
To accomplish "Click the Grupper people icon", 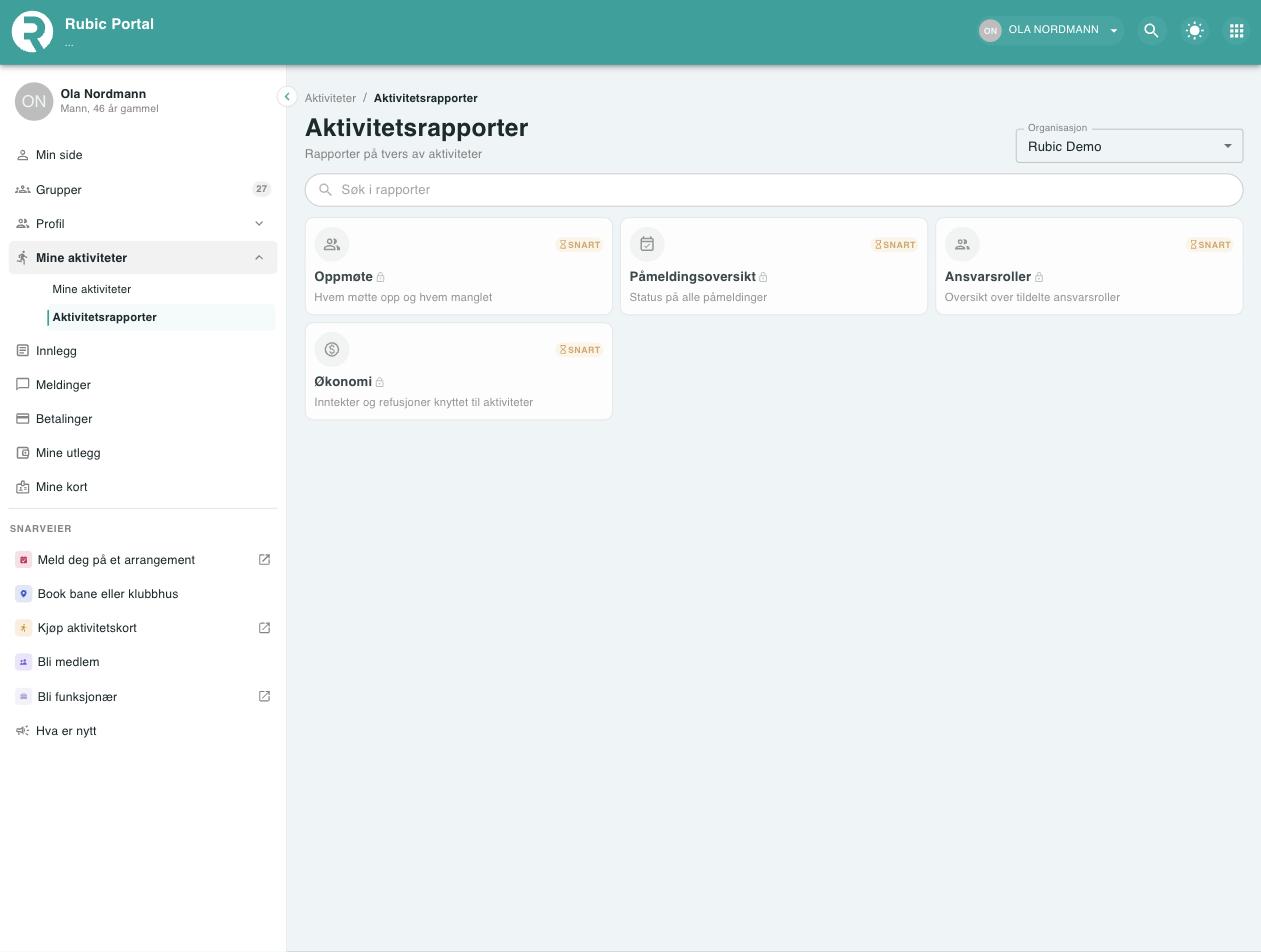I will (x=23, y=189).
